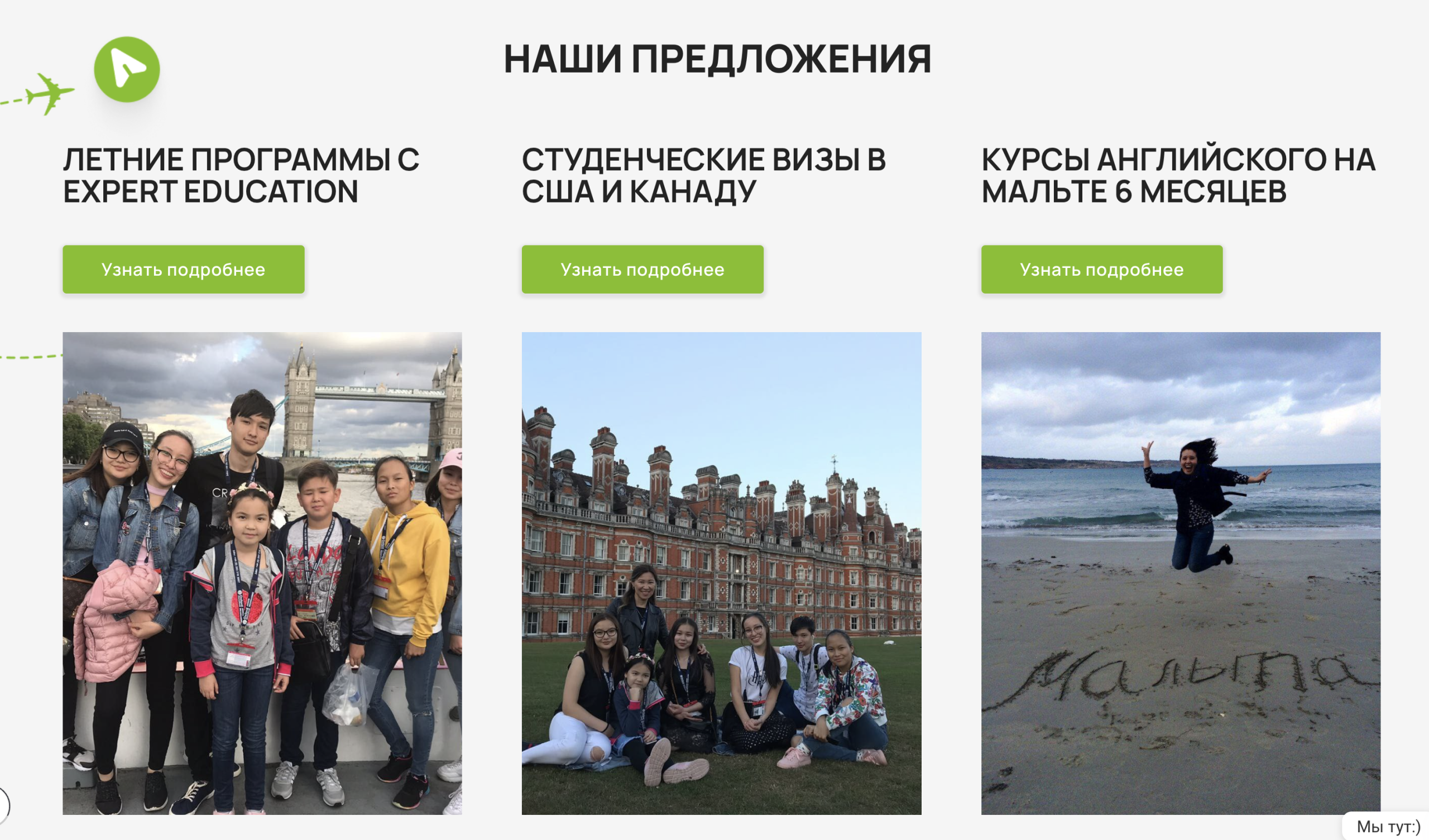This screenshot has height=840, width=1429.
Task: Click the "Студенческие визы в США и Канаду" heading
Action: pyautogui.click(x=704, y=175)
